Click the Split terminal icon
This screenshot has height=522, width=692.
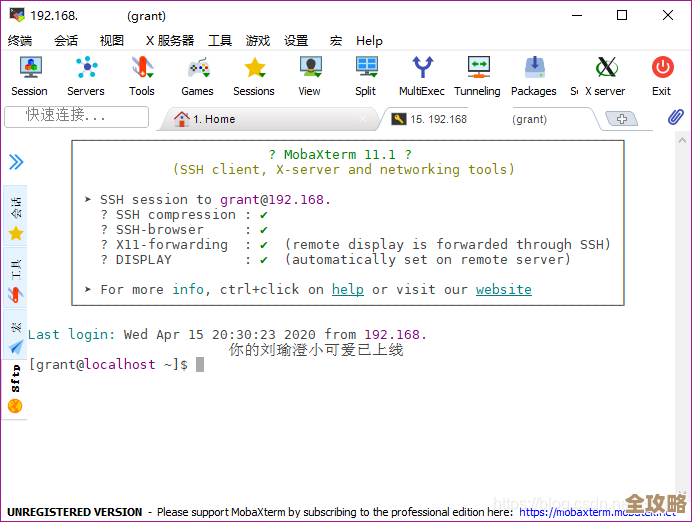(x=366, y=76)
